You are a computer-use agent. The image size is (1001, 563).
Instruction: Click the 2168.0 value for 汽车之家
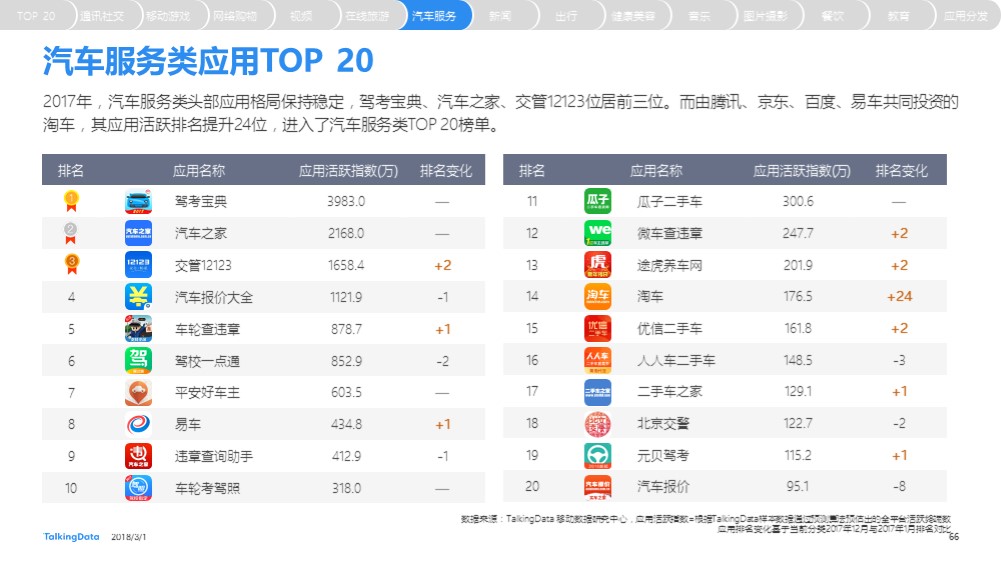[346, 234]
